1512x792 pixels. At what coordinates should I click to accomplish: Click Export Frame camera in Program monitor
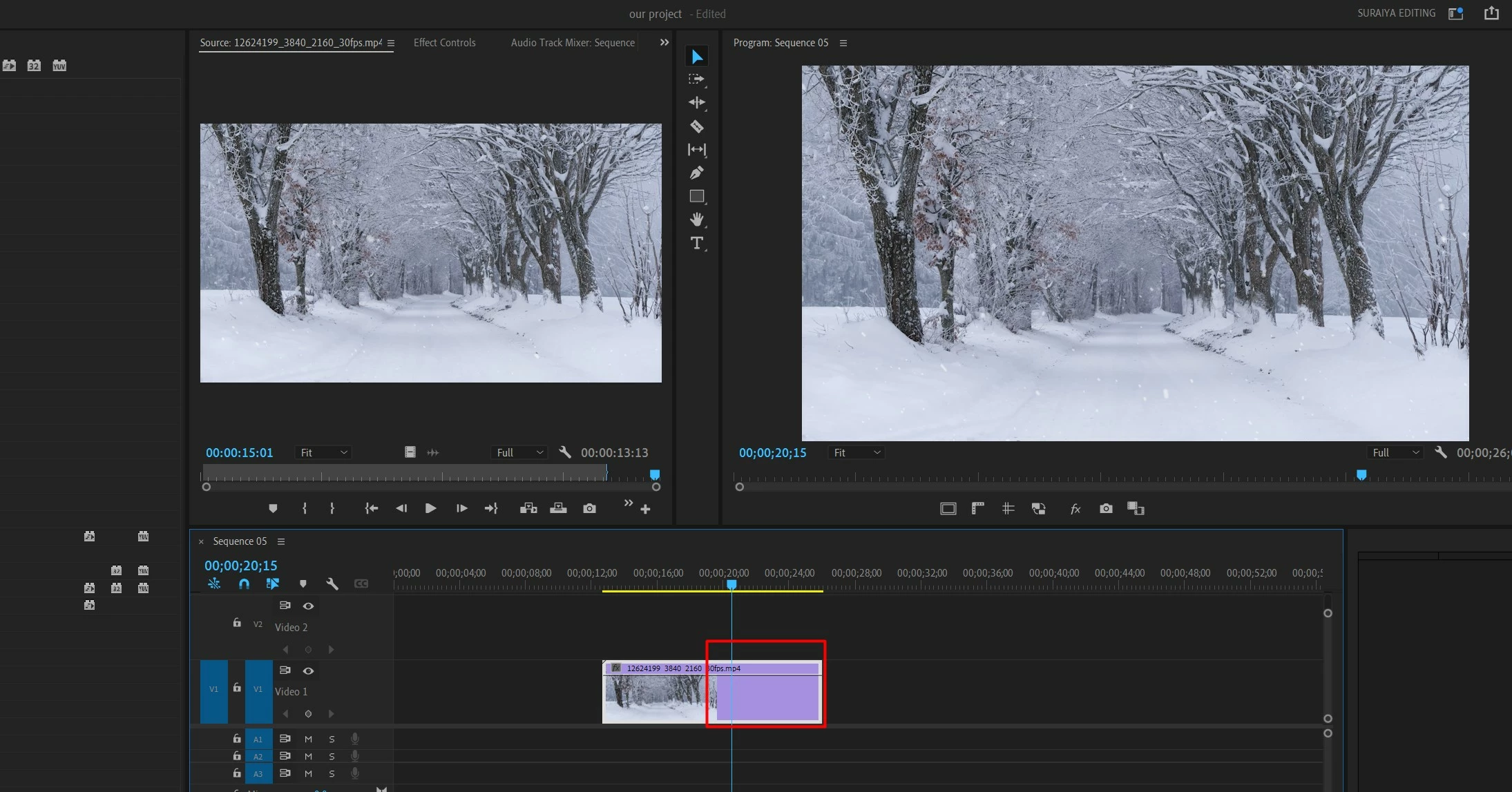1106,509
